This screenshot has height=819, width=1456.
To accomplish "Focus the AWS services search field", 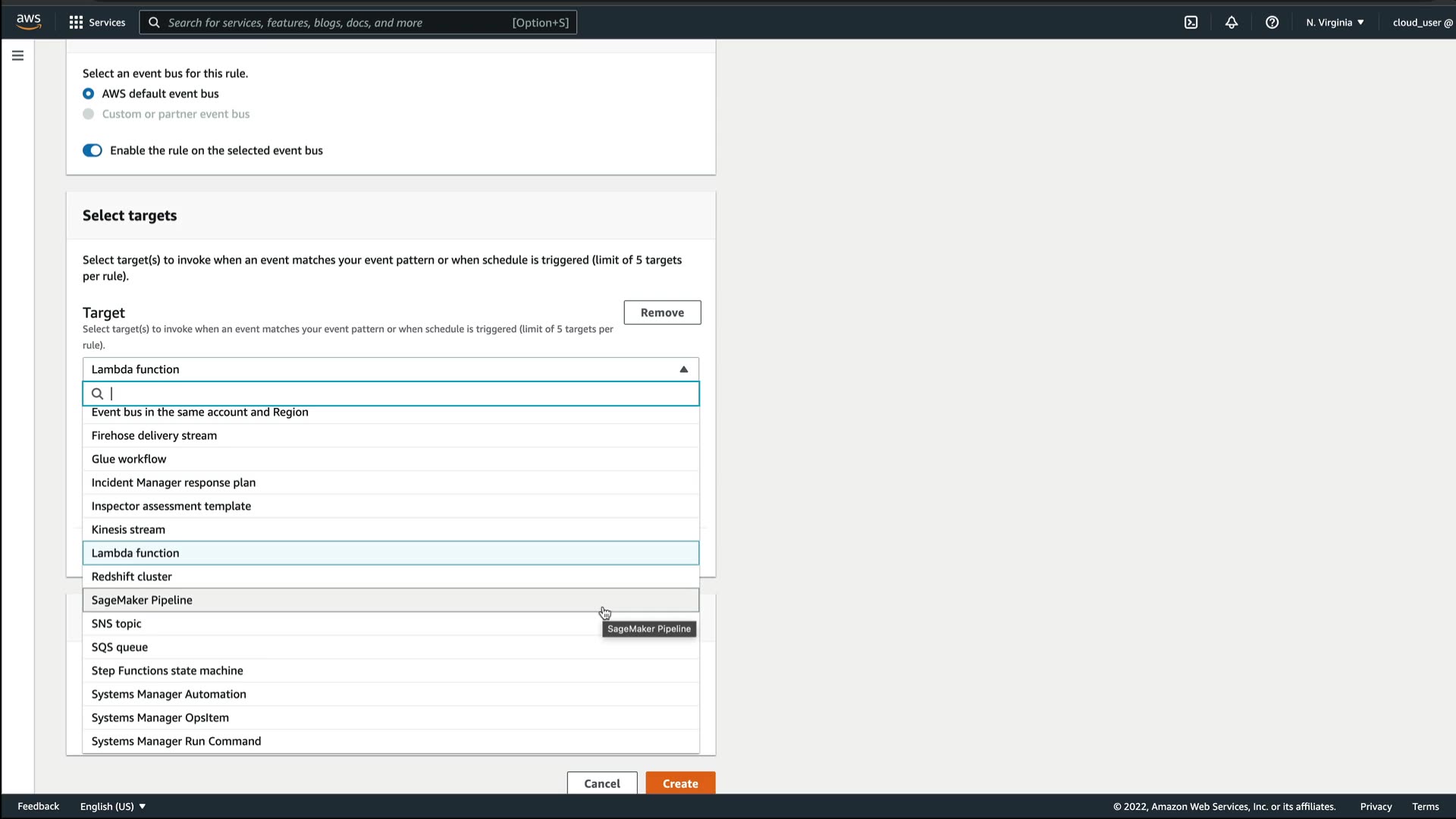I will [334, 23].
